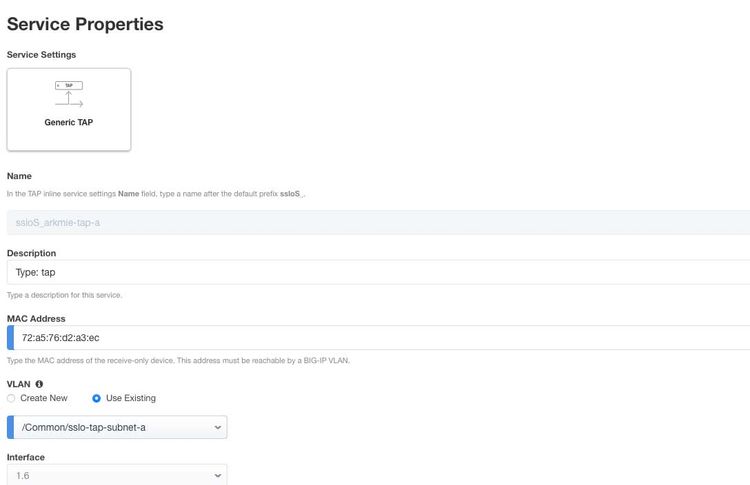Image resolution: width=750 pixels, height=485 pixels.
Task: Click the Create New label text
Action: click(x=44, y=398)
